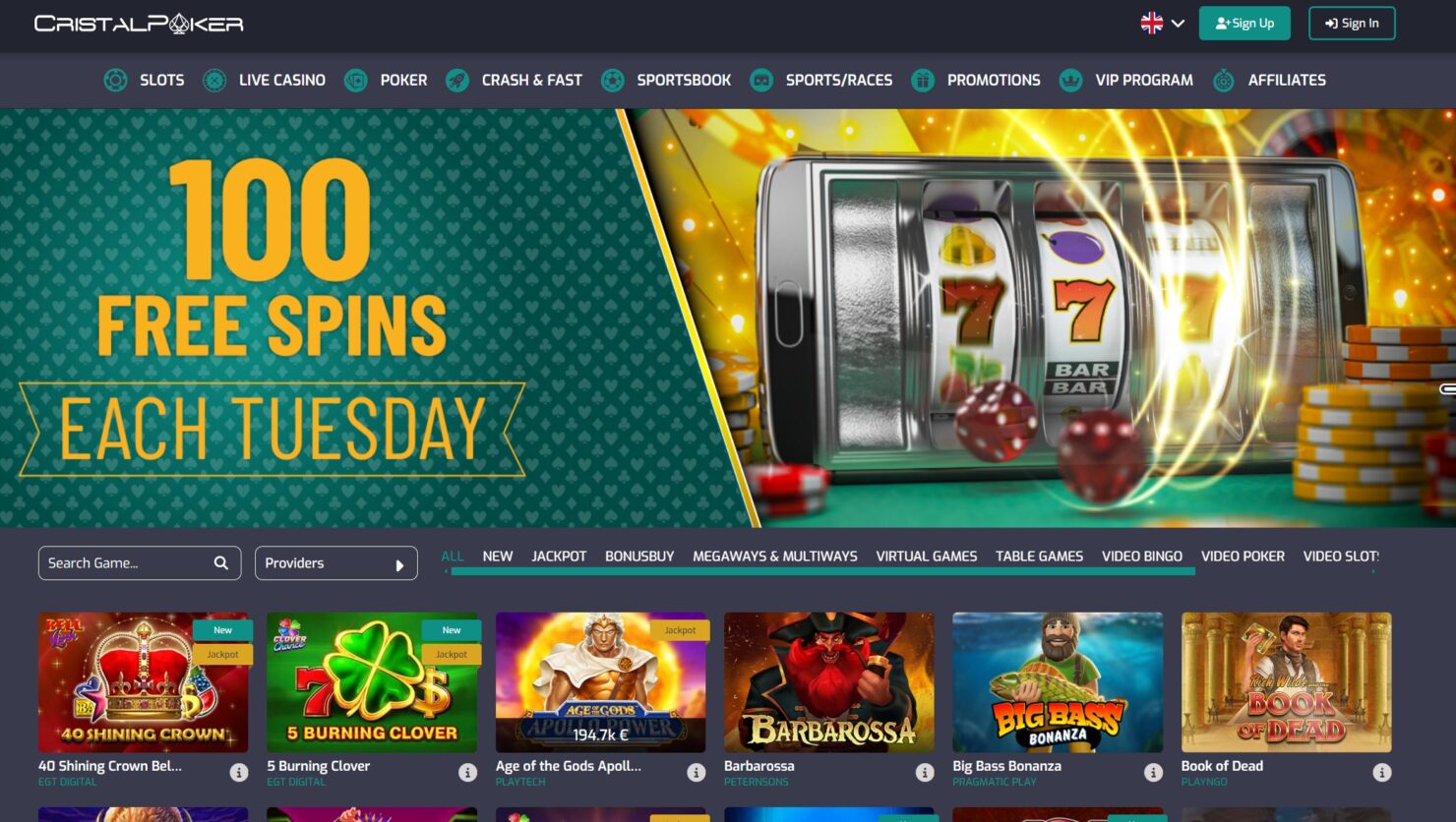
Task: Click the VIP Program crown icon
Action: tap(1071, 81)
